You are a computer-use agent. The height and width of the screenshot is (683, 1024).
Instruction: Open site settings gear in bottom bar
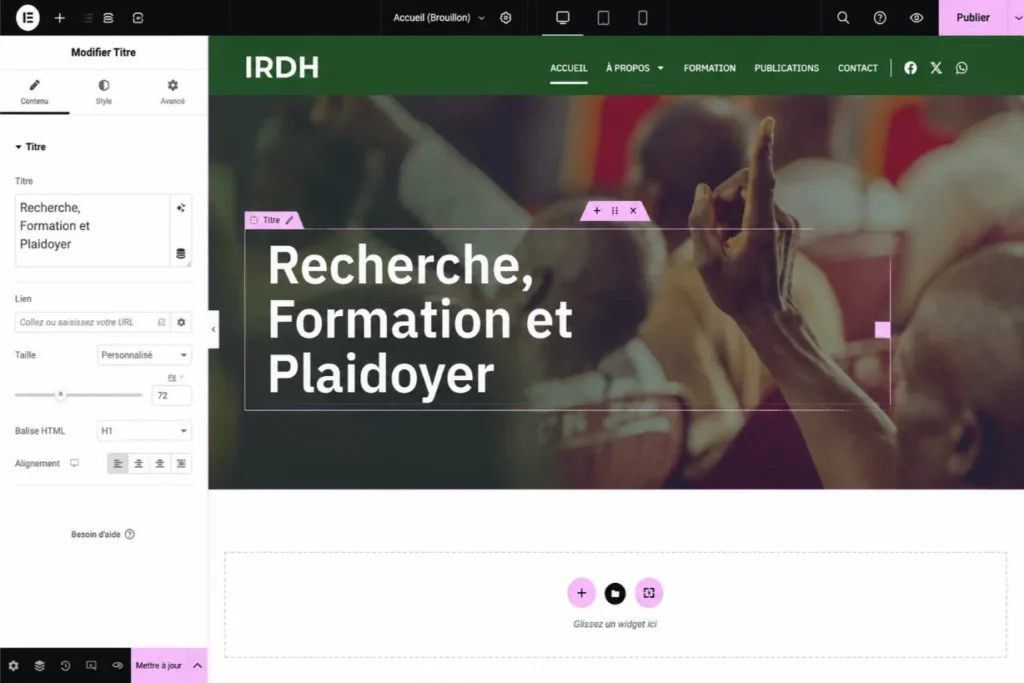pyautogui.click(x=13, y=665)
